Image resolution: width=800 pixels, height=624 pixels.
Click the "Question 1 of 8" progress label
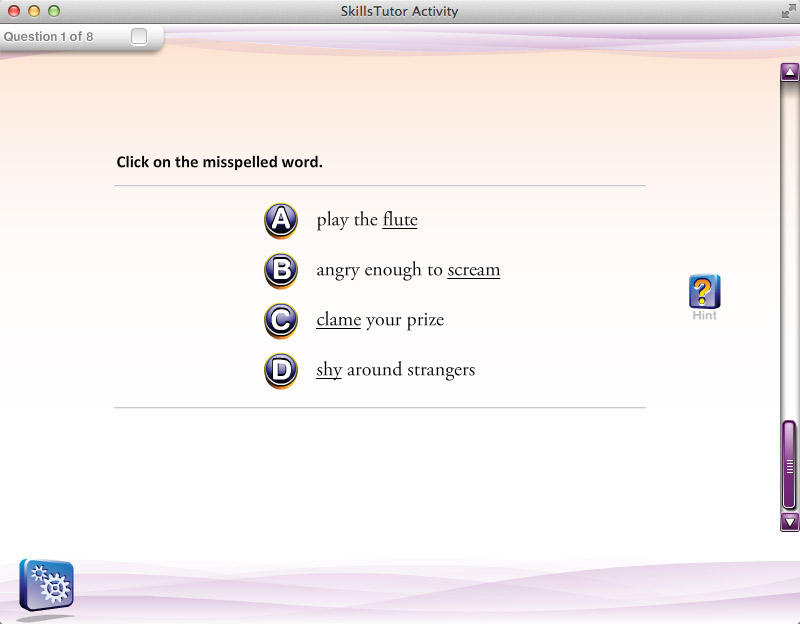click(x=49, y=37)
